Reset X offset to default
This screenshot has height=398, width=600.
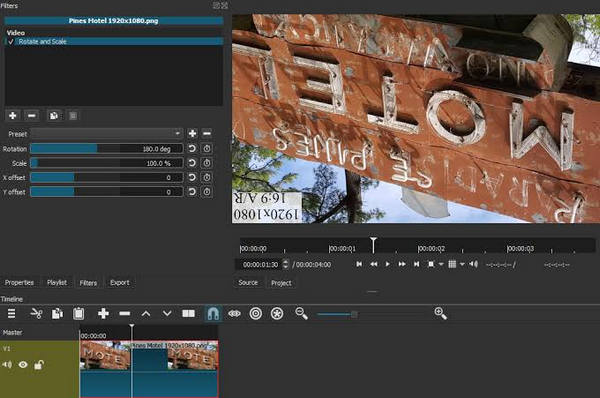192,177
